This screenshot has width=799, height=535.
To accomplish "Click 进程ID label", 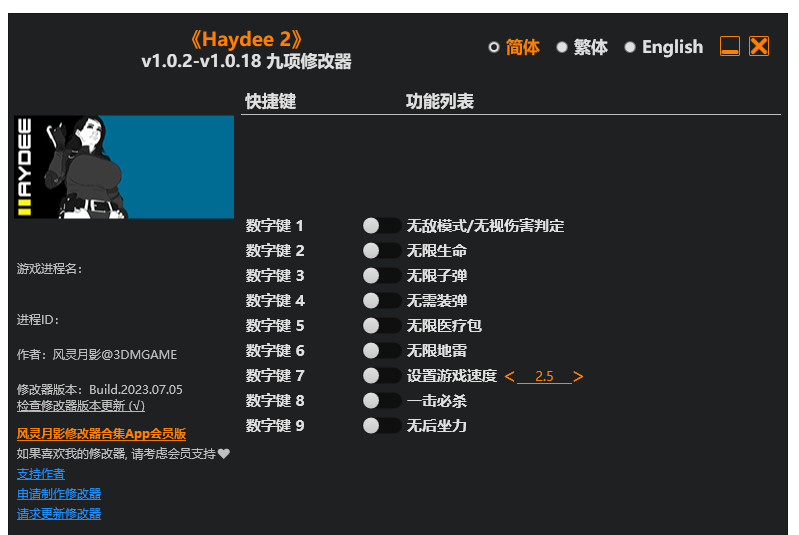I will 38,320.
